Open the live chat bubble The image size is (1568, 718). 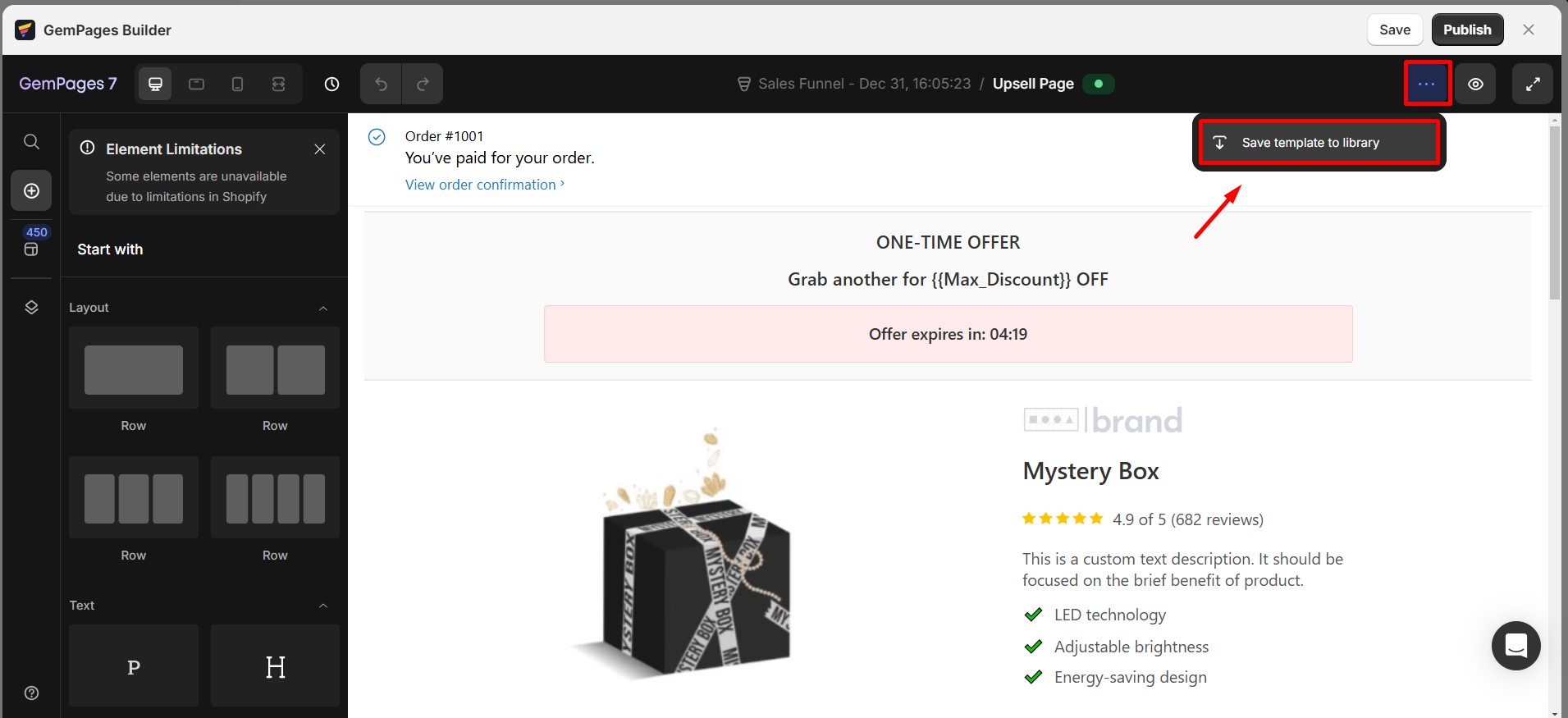coord(1515,646)
